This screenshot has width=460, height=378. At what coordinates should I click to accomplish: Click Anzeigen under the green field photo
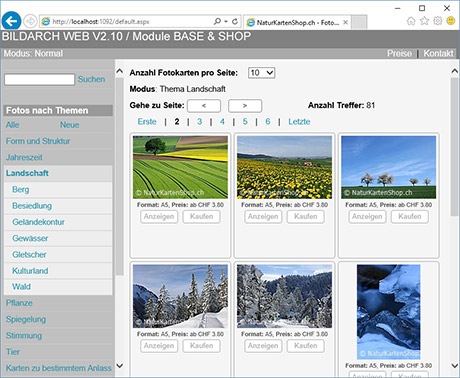tap(159, 217)
